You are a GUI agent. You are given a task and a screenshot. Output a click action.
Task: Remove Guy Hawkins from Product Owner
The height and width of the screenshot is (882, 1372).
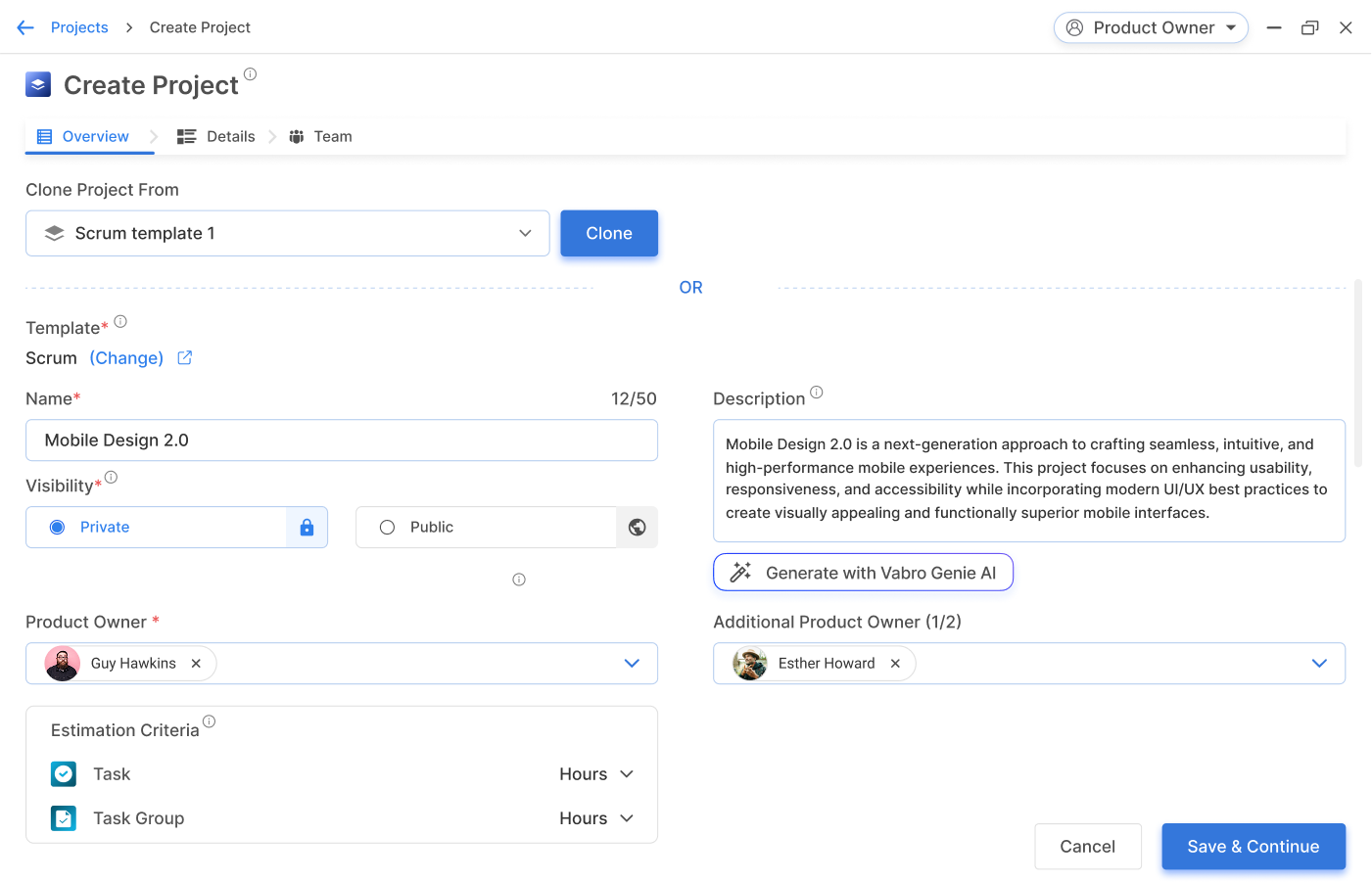(x=196, y=664)
